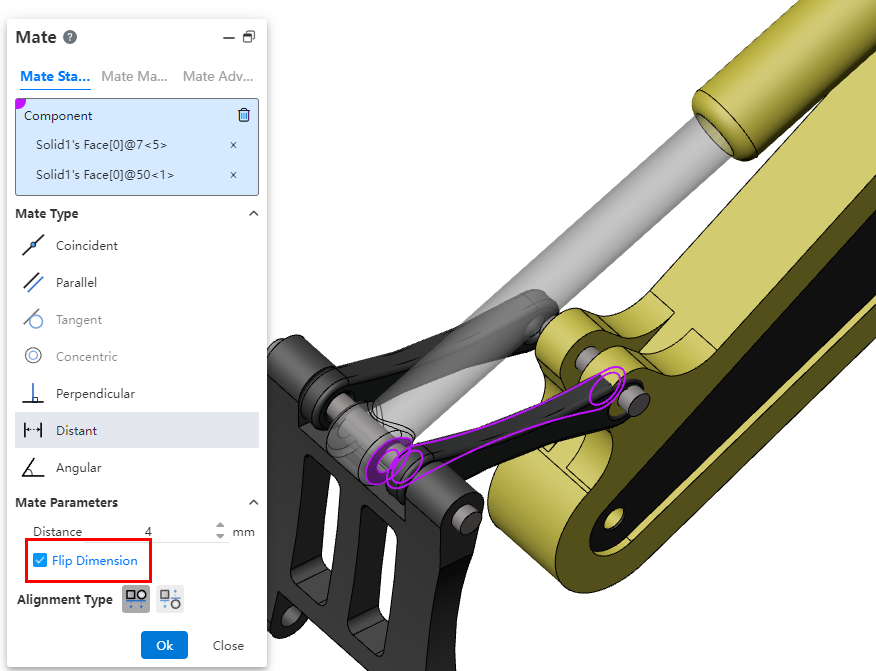Confirm mate with Ok button

(x=164, y=645)
